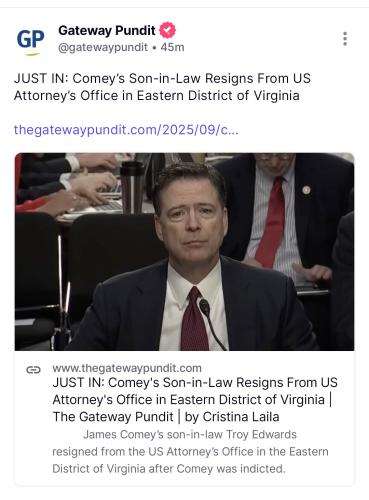Open the link card headline by Cristina Laila
369x500 pixels.
click(x=195, y=400)
